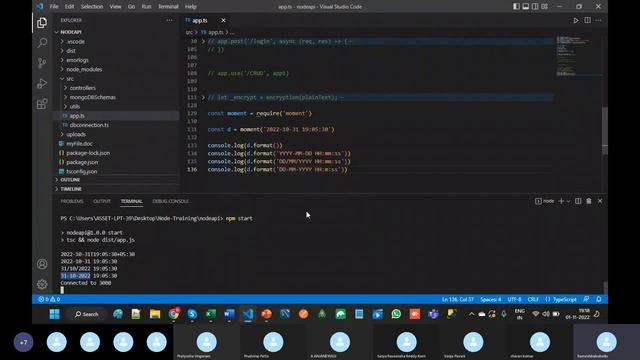
Task: Open the Accounts icon in activity bar
Action: point(42,264)
